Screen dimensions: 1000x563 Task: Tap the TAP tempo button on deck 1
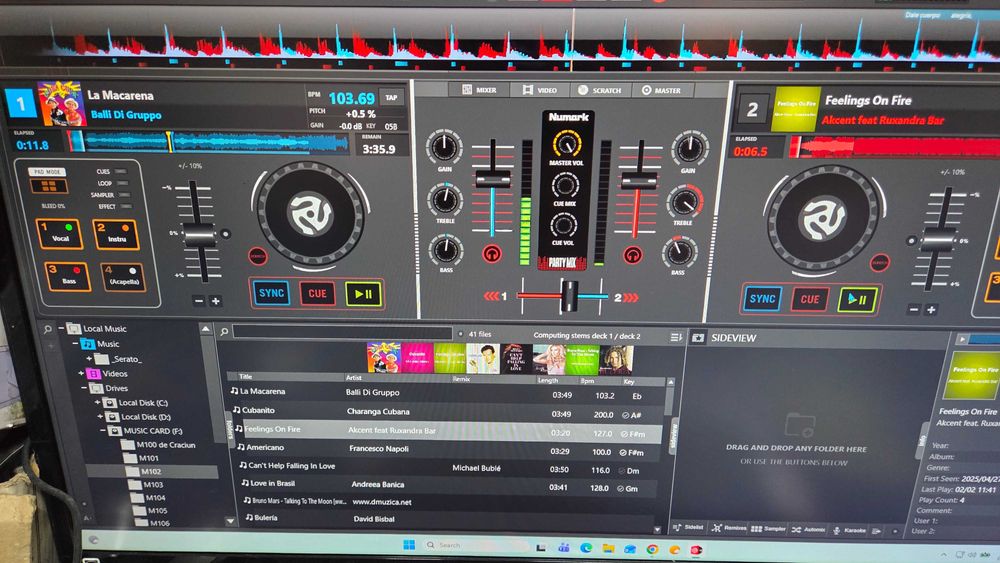click(391, 98)
